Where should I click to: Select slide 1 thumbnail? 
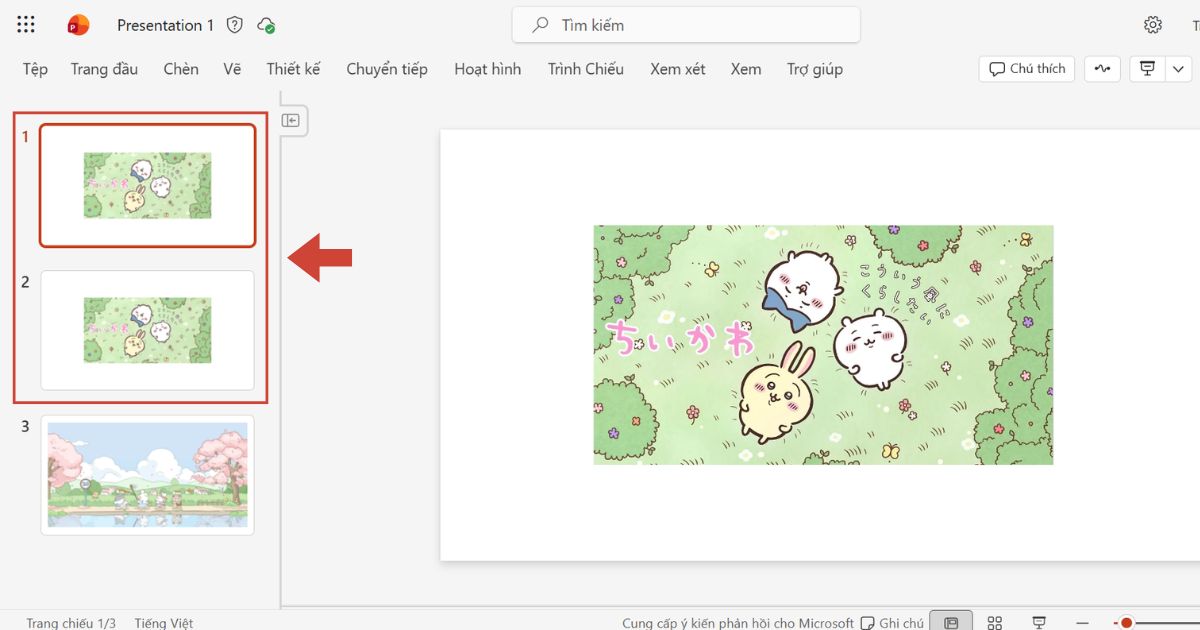(x=147, y=185)
